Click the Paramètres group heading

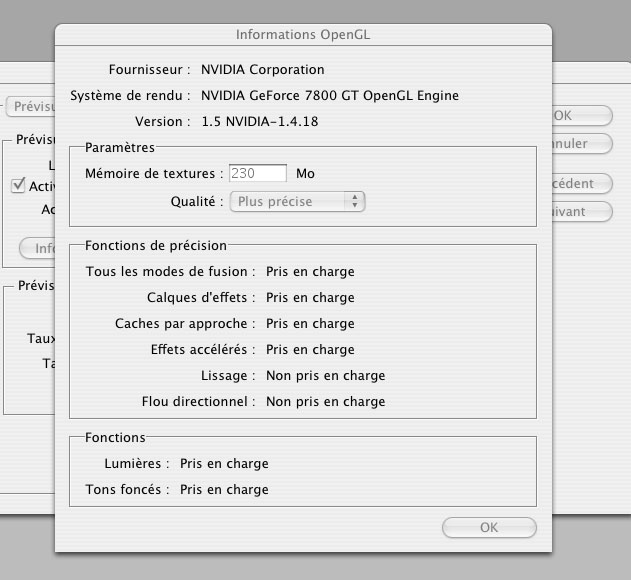point(120,147)
